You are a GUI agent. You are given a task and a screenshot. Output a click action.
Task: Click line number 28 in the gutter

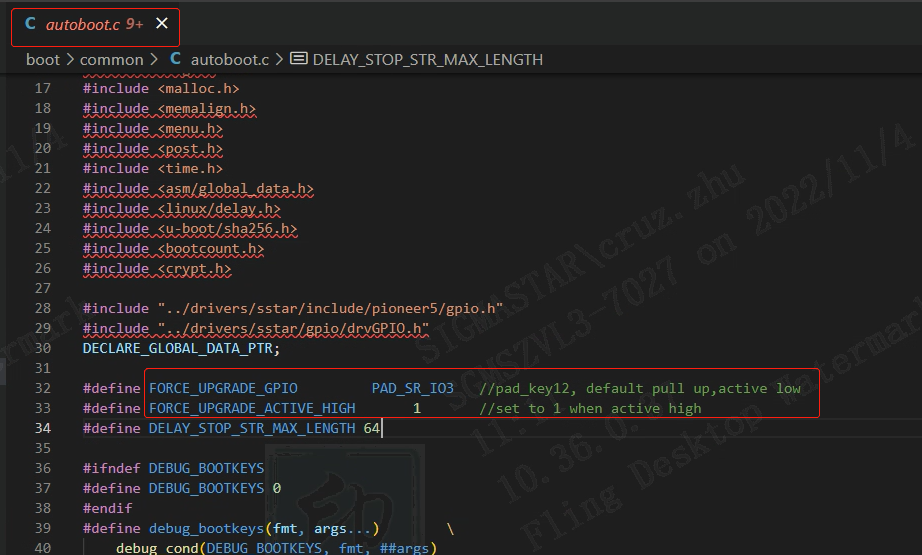[x=42, y=308]
